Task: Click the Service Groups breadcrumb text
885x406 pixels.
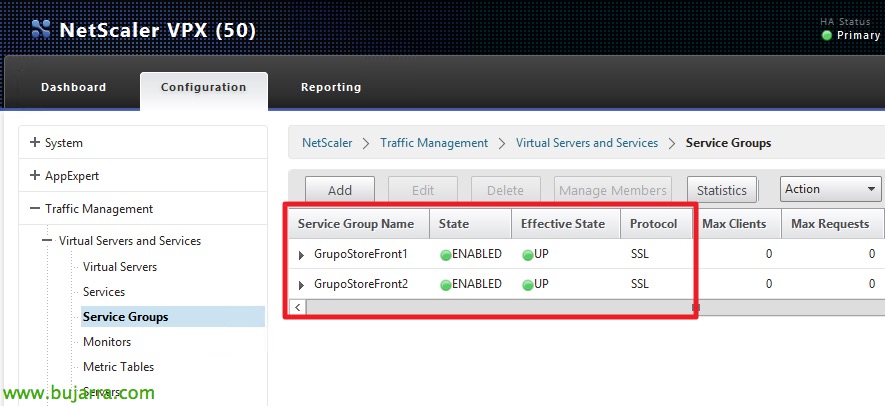Action: pos(729,143)
